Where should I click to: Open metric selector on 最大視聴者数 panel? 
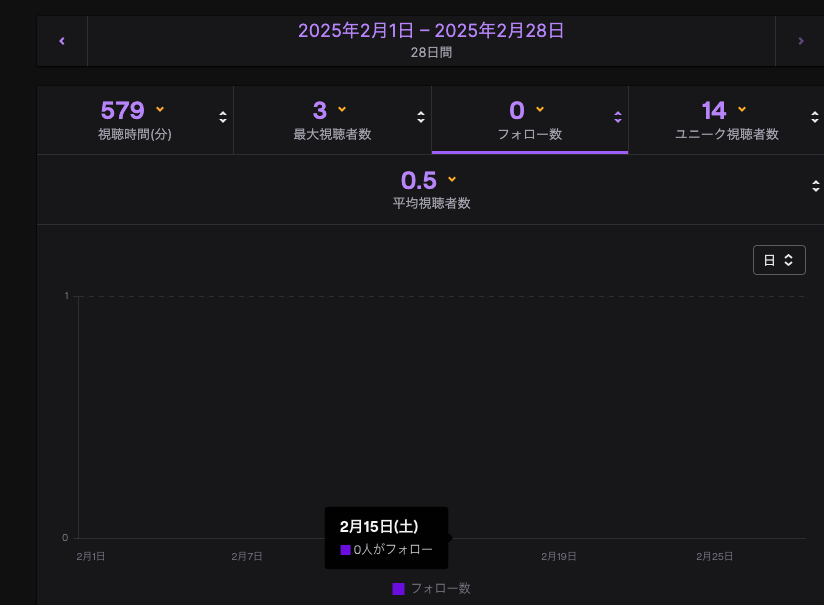pyautogui.click(x=420, y=117)
